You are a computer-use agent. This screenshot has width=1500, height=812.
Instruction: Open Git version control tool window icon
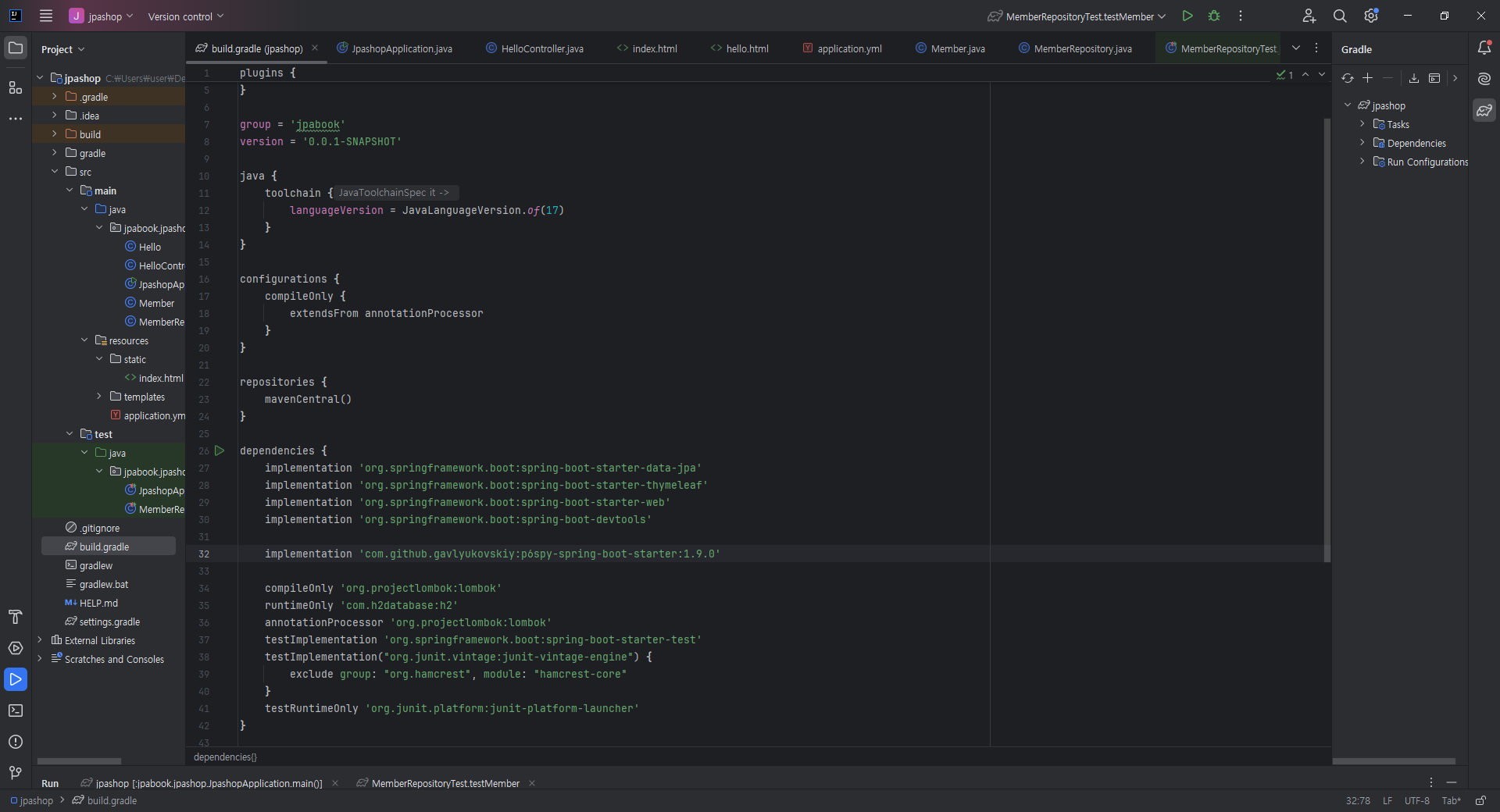point(16,773)
